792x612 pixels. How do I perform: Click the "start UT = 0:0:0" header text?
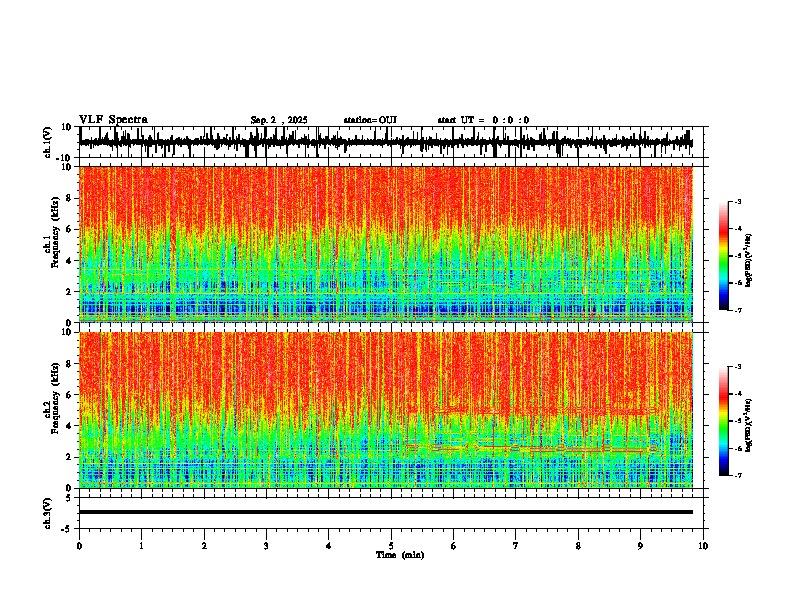(x=483, y=120)
